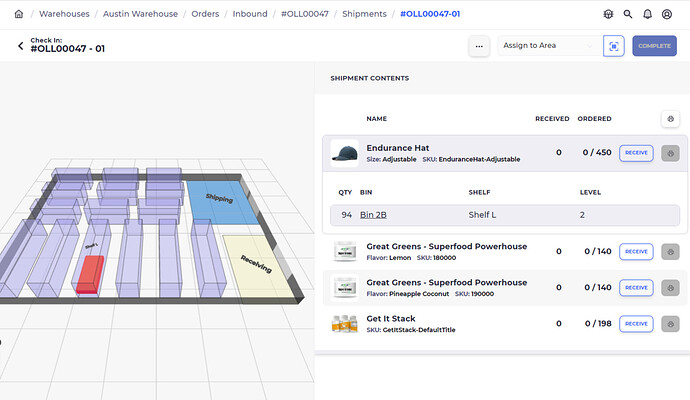Select the RECEIVED column header
Viewport: 690px width, 400px height.
click(552, 119)
